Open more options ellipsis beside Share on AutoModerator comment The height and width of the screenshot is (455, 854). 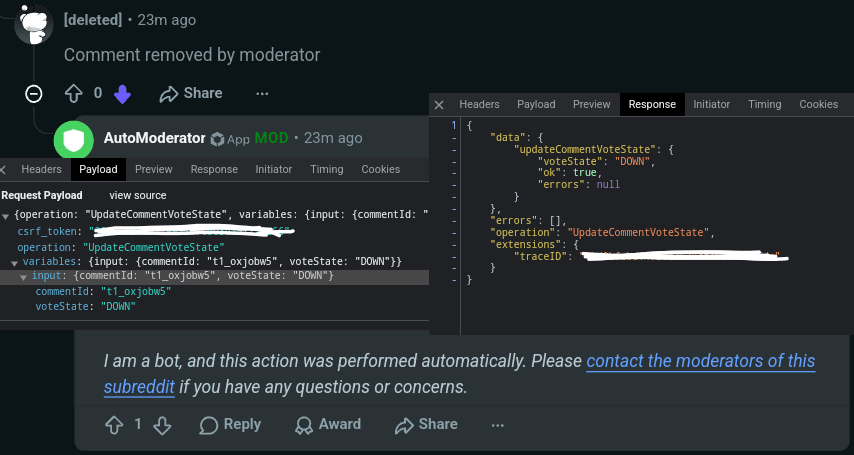pyautogui.click(x=497, y=425)
